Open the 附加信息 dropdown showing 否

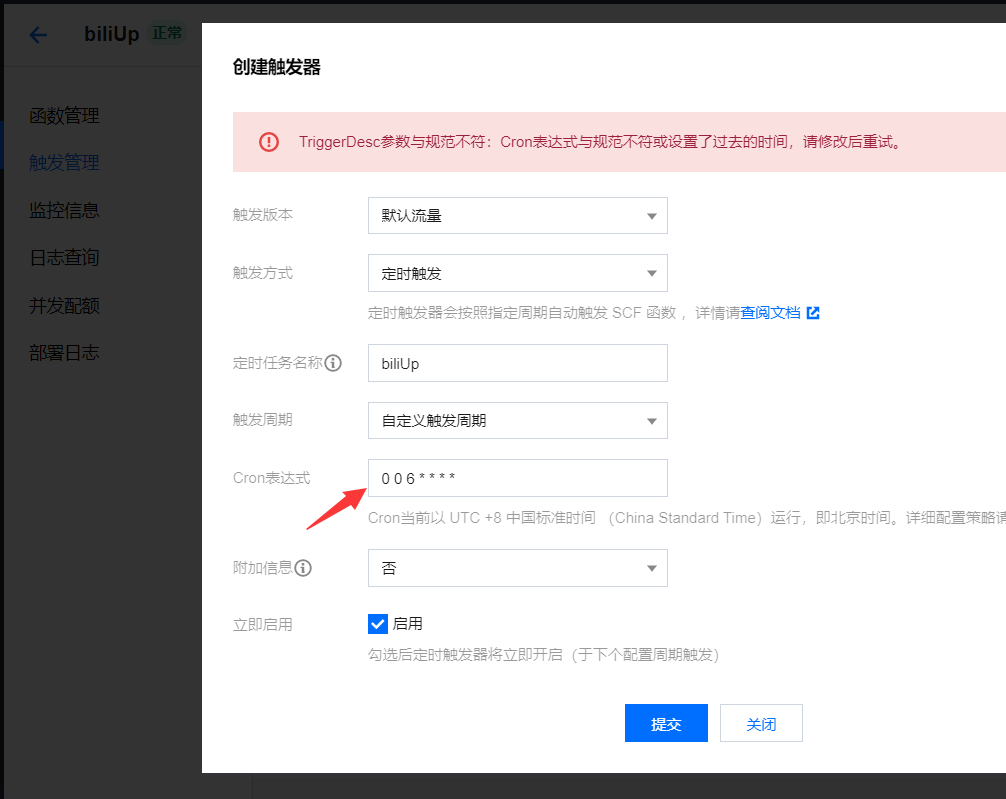[517, 567]
